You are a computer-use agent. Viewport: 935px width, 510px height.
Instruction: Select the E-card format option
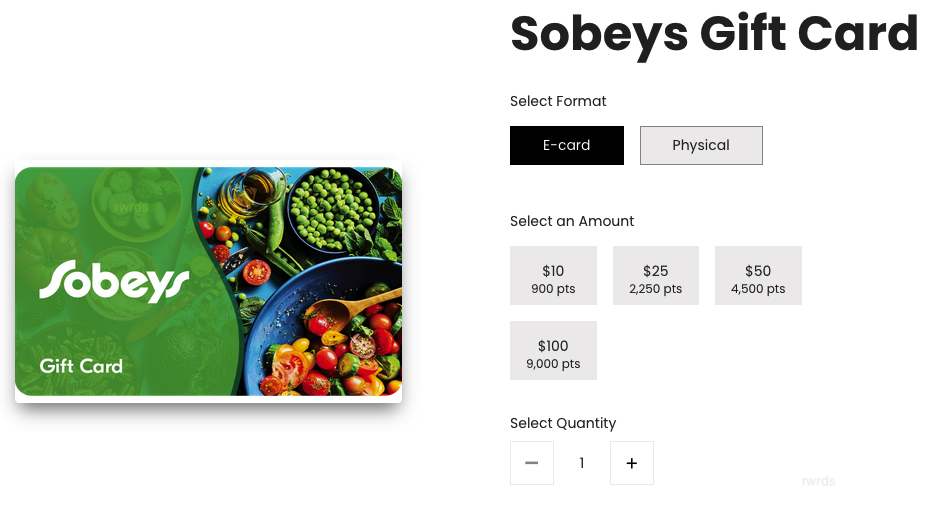(x=566, y=145)
